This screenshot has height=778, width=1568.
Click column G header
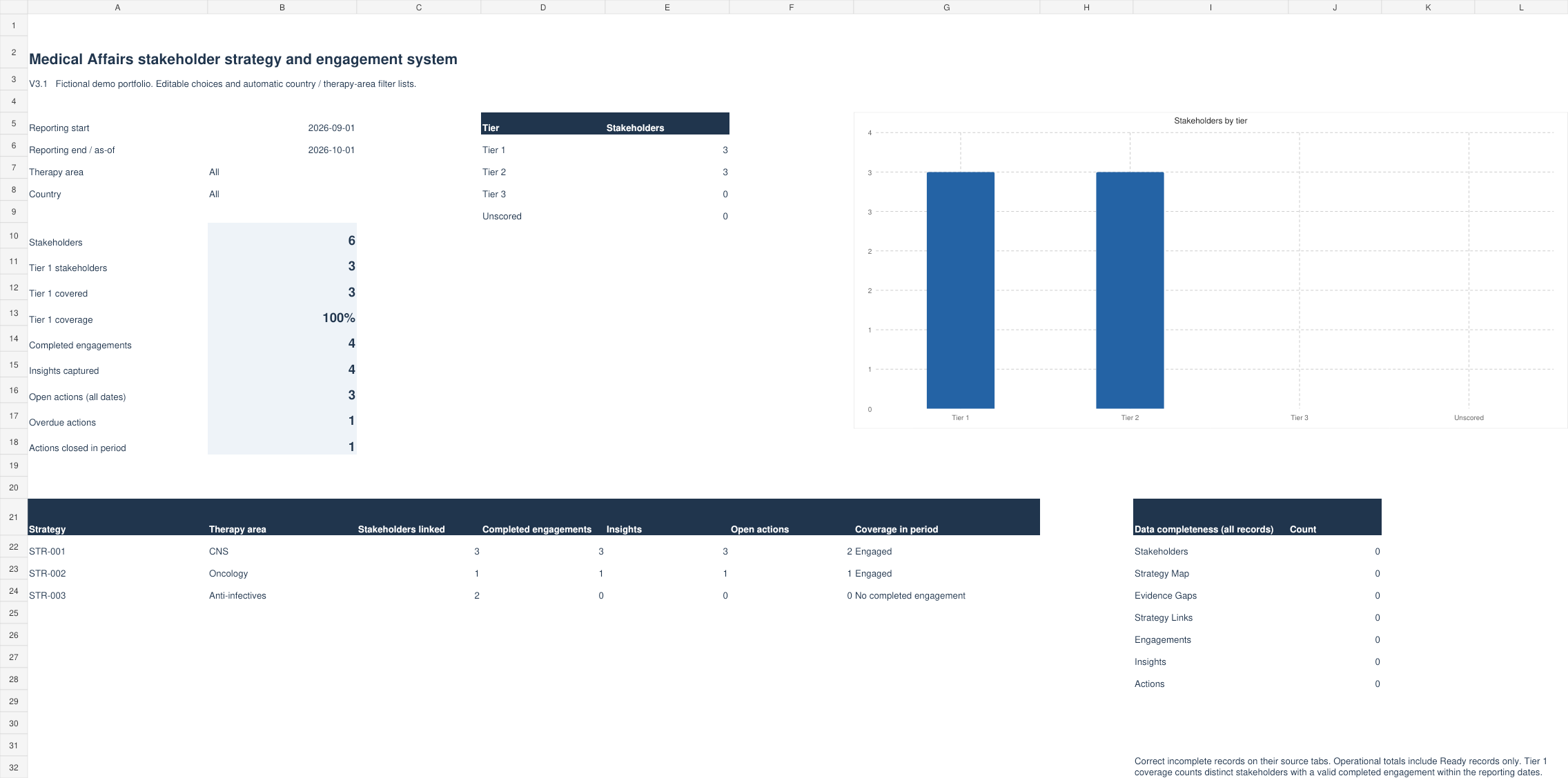946,7
